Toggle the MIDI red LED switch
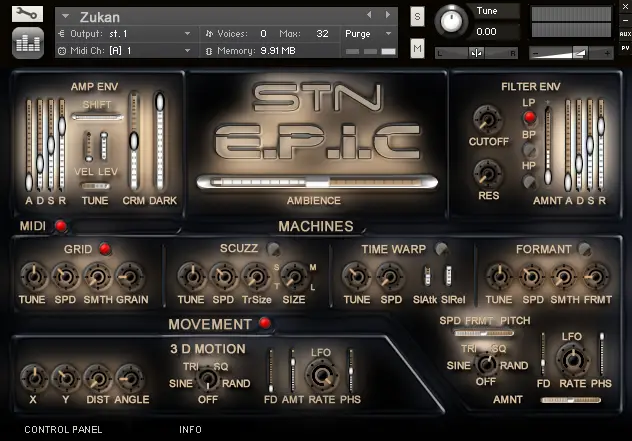Image resolution: width=632 pixels, height=441 pixels. (61, 226)
